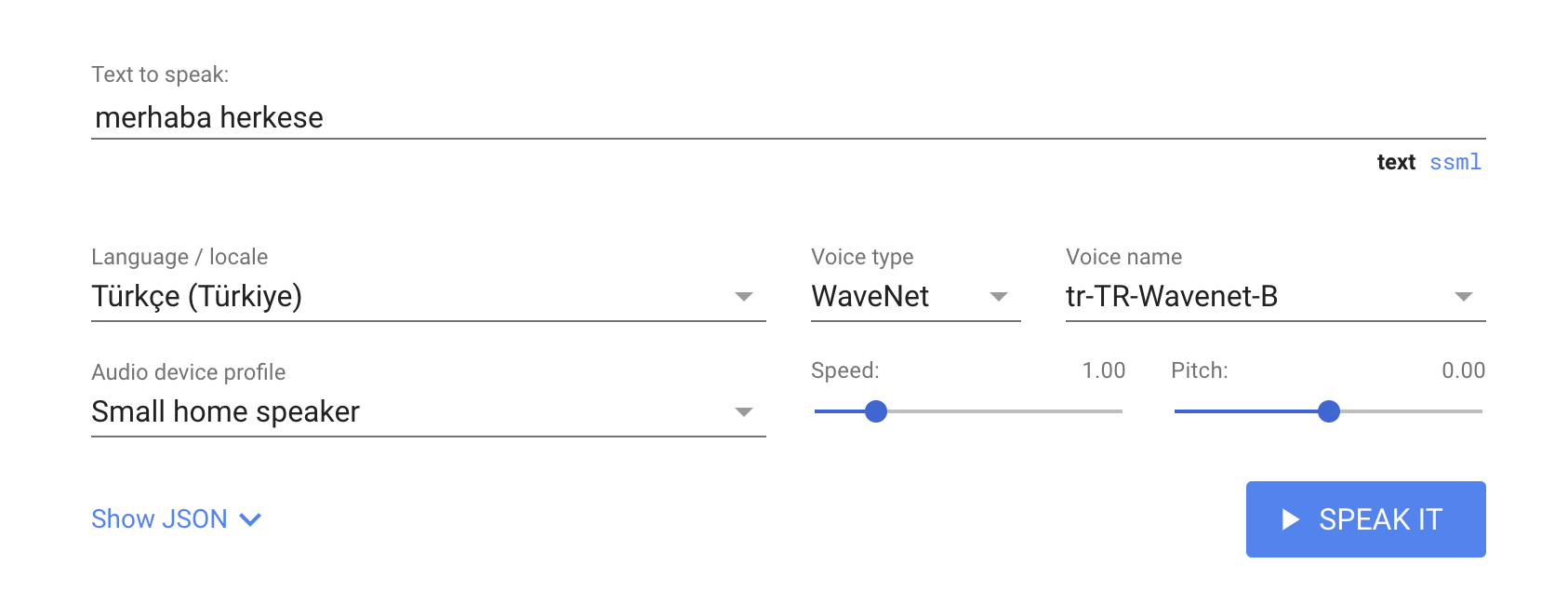The image size is (1568, 605).
Task: Click the Voice type dropdown arrow
Action: [999, 297]
